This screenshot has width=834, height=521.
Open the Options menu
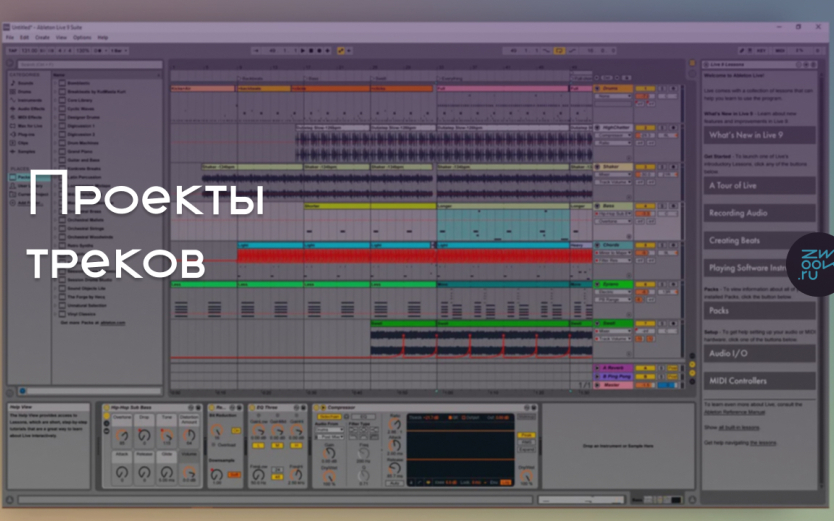point(81,37)
